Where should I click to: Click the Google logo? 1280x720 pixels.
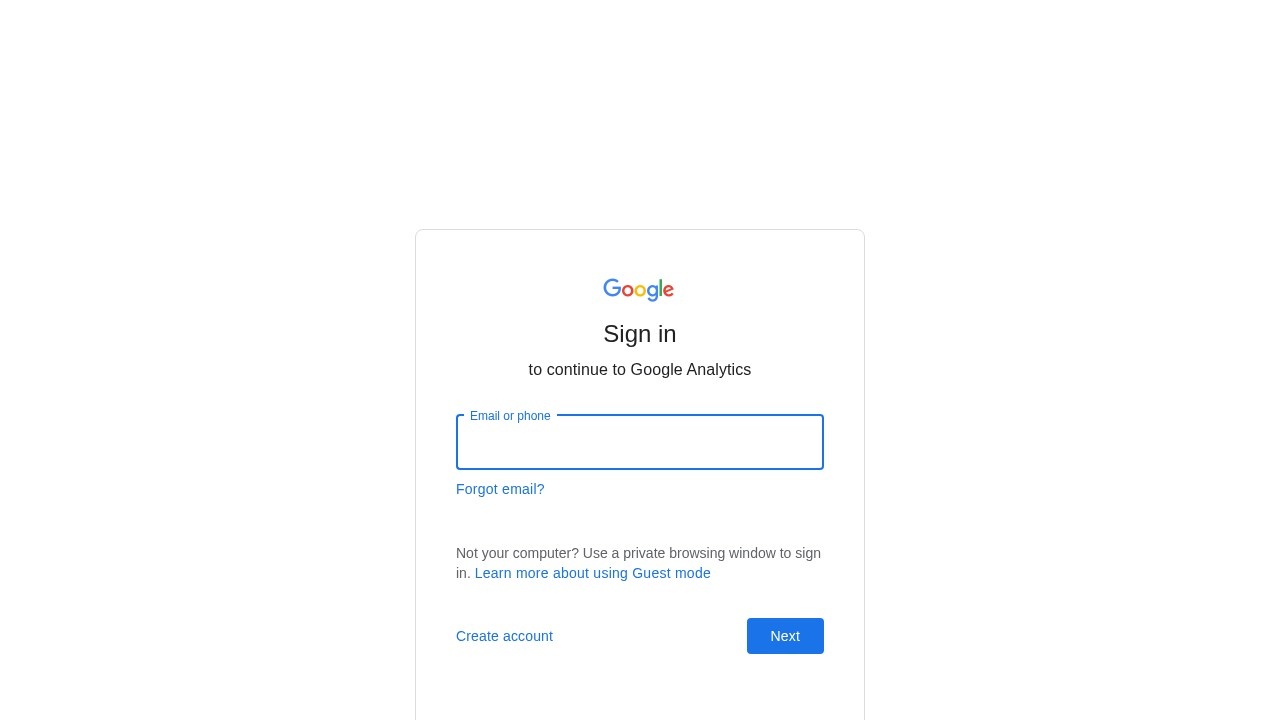639,290
